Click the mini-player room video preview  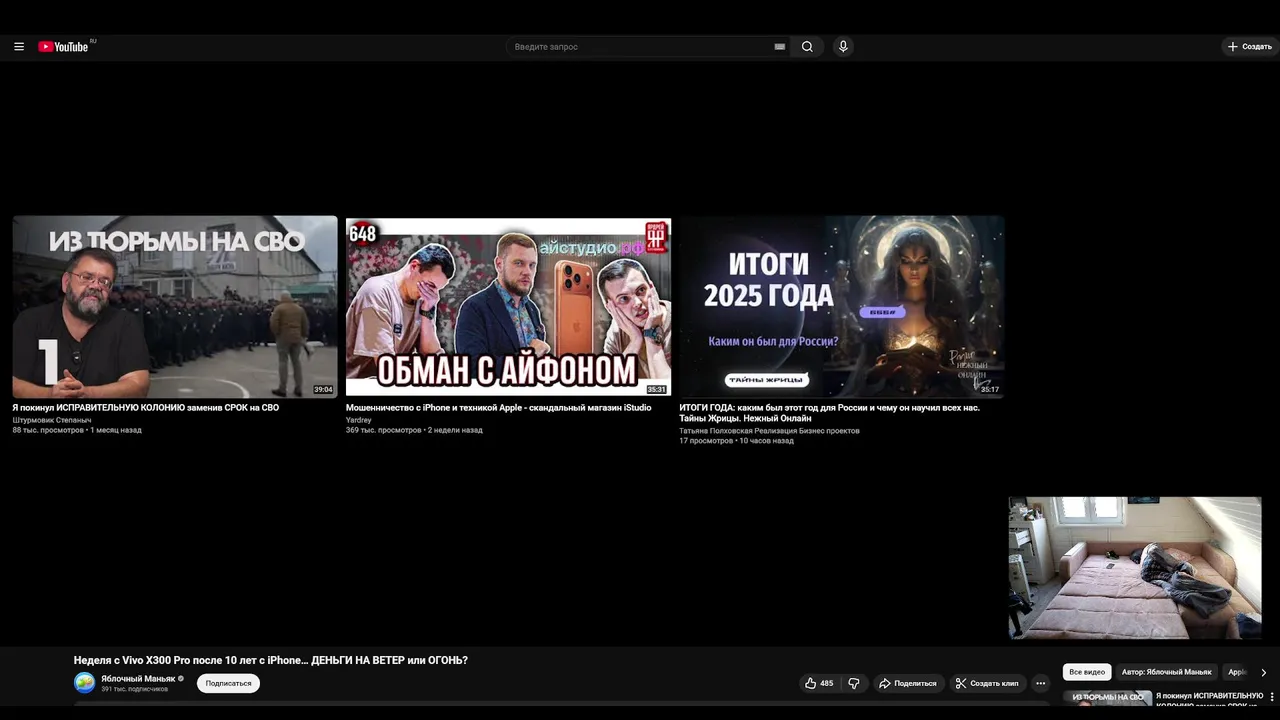point(1135,567)
